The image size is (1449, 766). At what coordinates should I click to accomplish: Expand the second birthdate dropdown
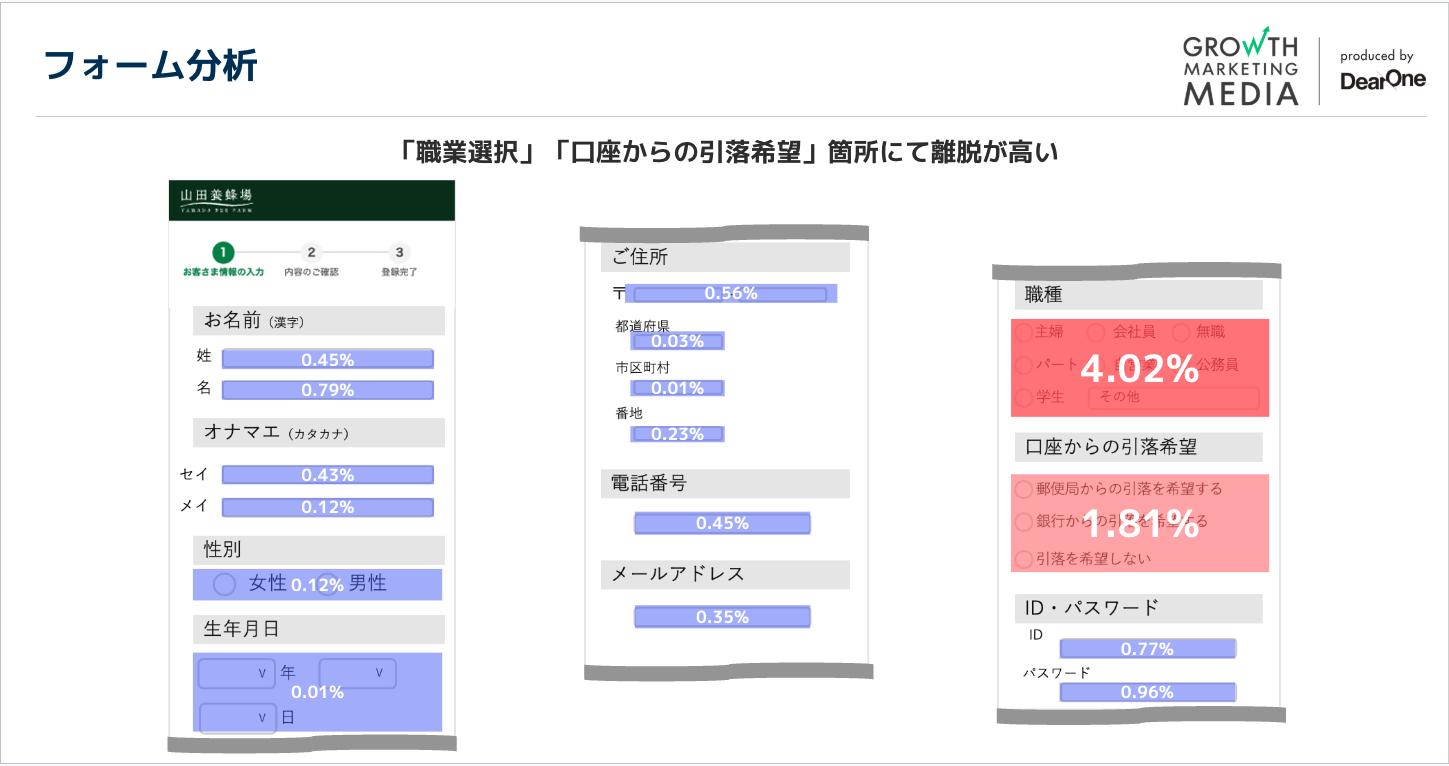(x=357, y=672)
